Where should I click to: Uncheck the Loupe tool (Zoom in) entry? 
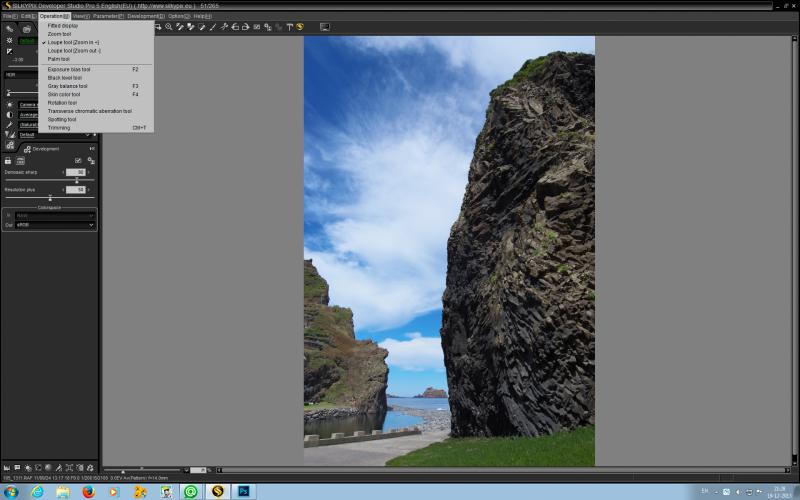pyautogui.click(x=73, y=42)
